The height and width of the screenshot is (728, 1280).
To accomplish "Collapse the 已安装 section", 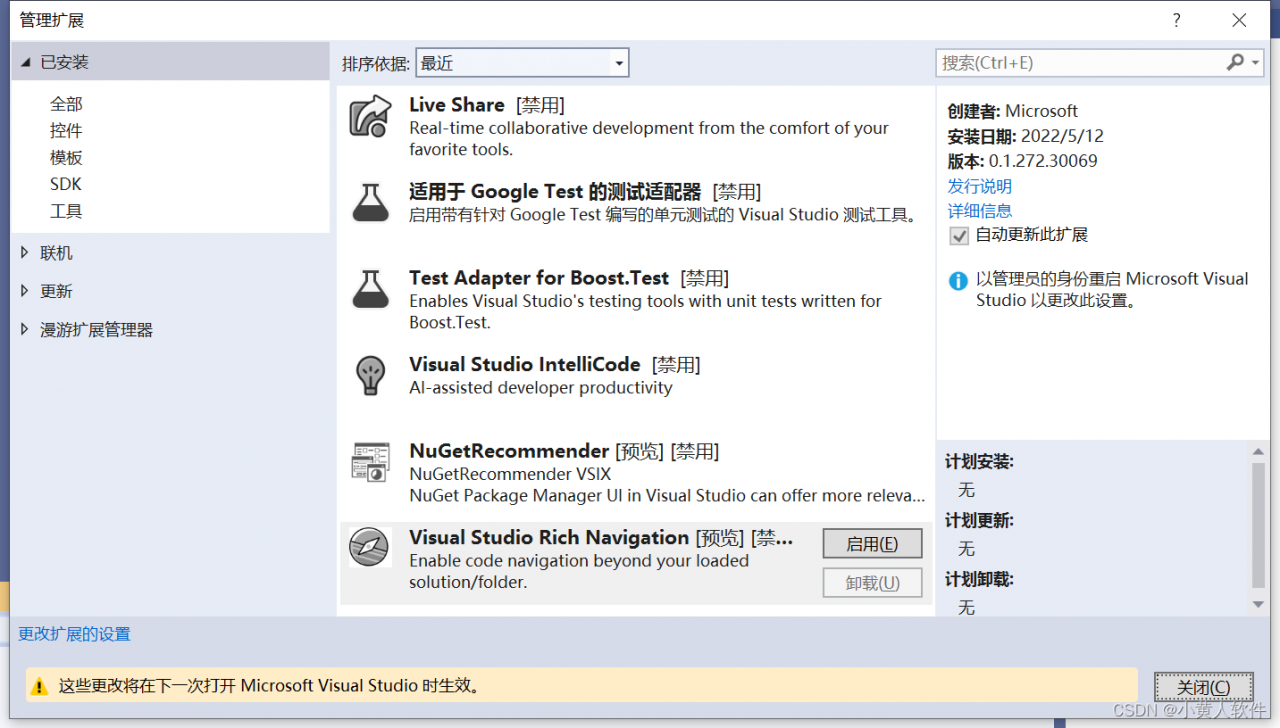I will [25, 62].
